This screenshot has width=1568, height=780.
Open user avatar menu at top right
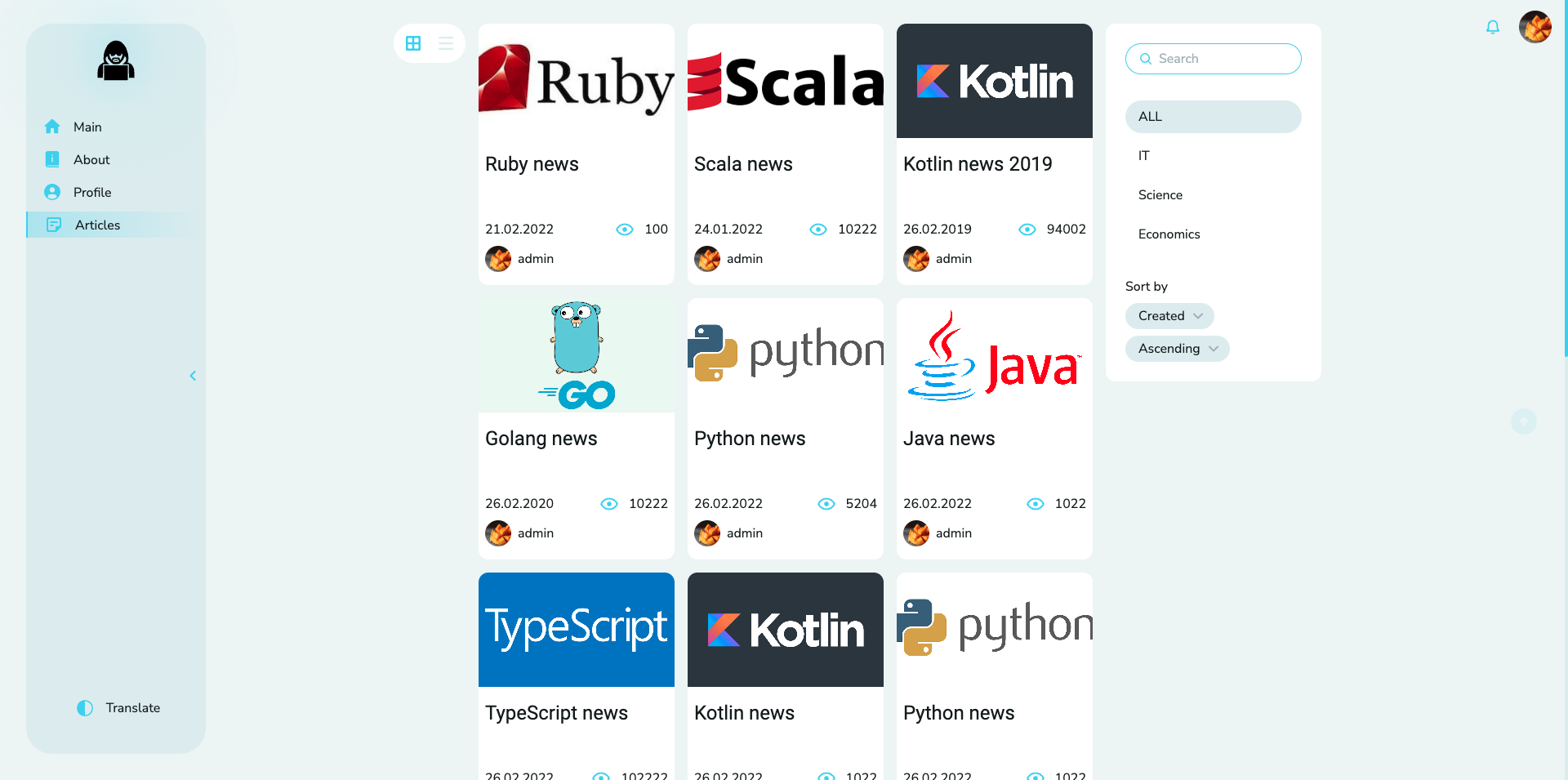[x=1535, y=27]
